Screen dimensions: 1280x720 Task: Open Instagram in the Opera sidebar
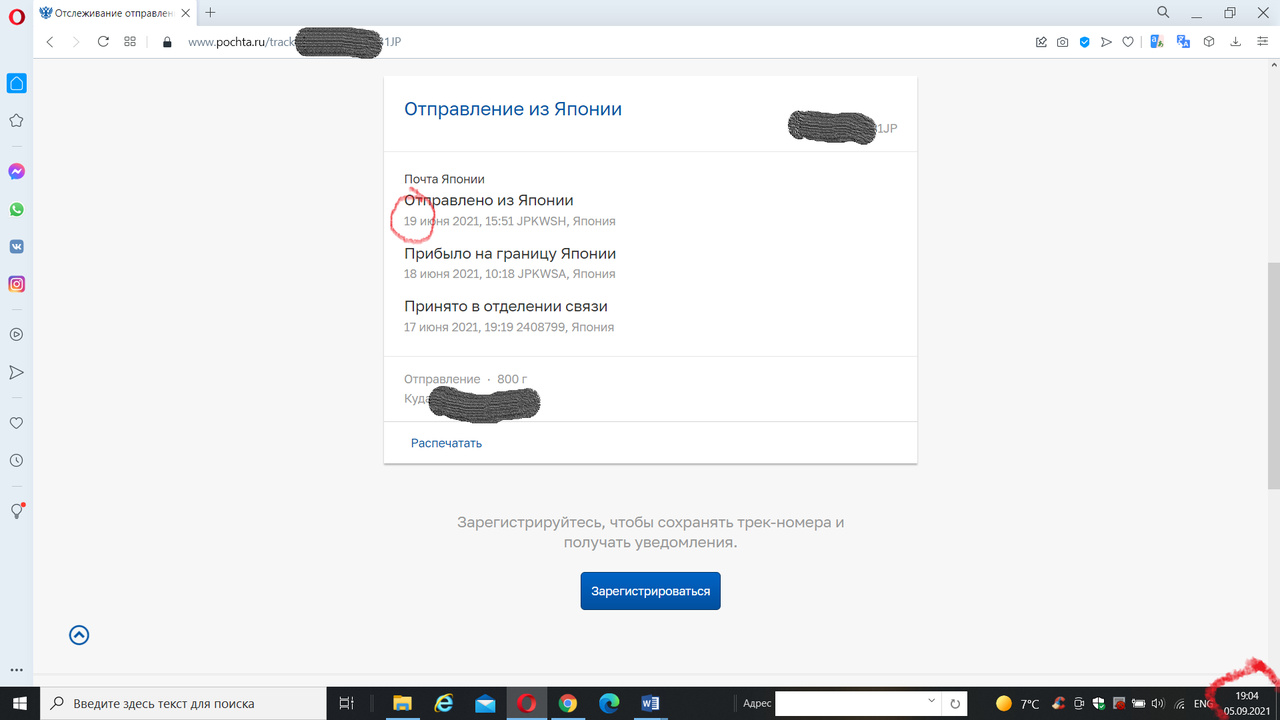(16, 284)
